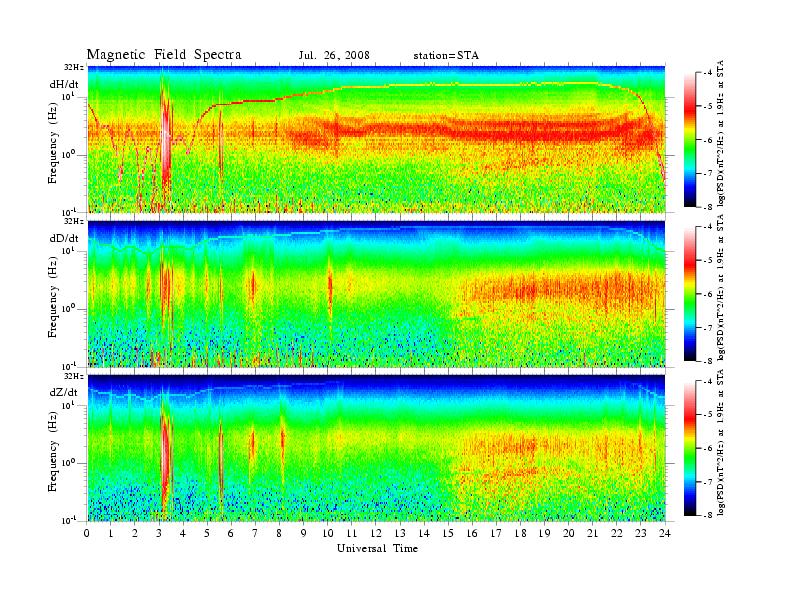Click hour "18" on the Universal Time axis
The image size is (792, 612).
pyautogui.click(x=520, y=533)
